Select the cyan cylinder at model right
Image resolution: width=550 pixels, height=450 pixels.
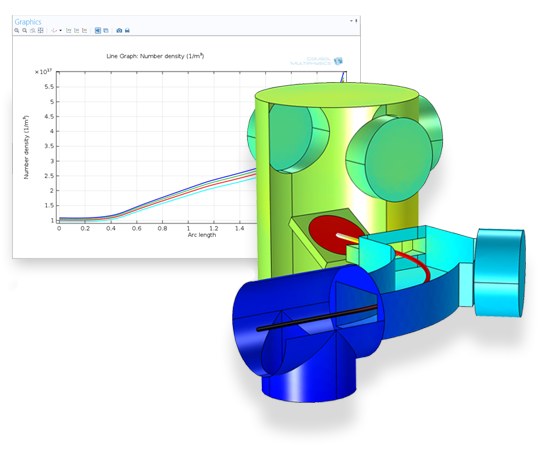point(500,273)
